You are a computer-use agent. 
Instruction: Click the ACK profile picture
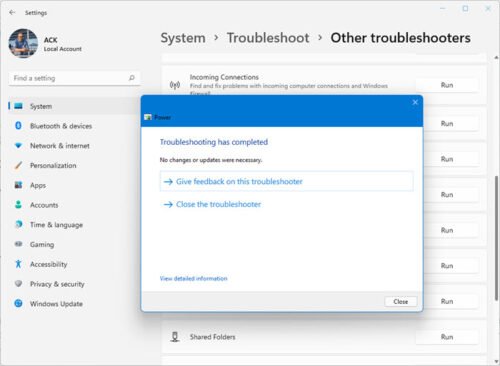(23, 43)
